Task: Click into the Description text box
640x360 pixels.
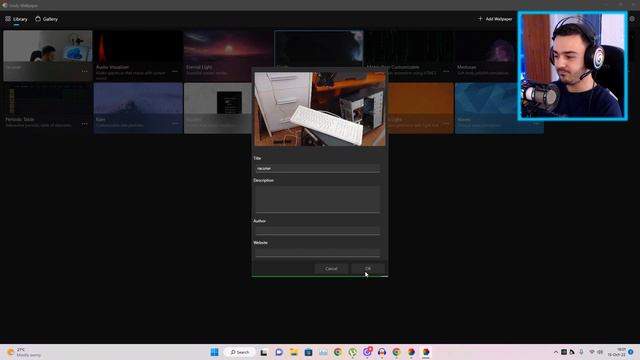Action: [318, 200]
